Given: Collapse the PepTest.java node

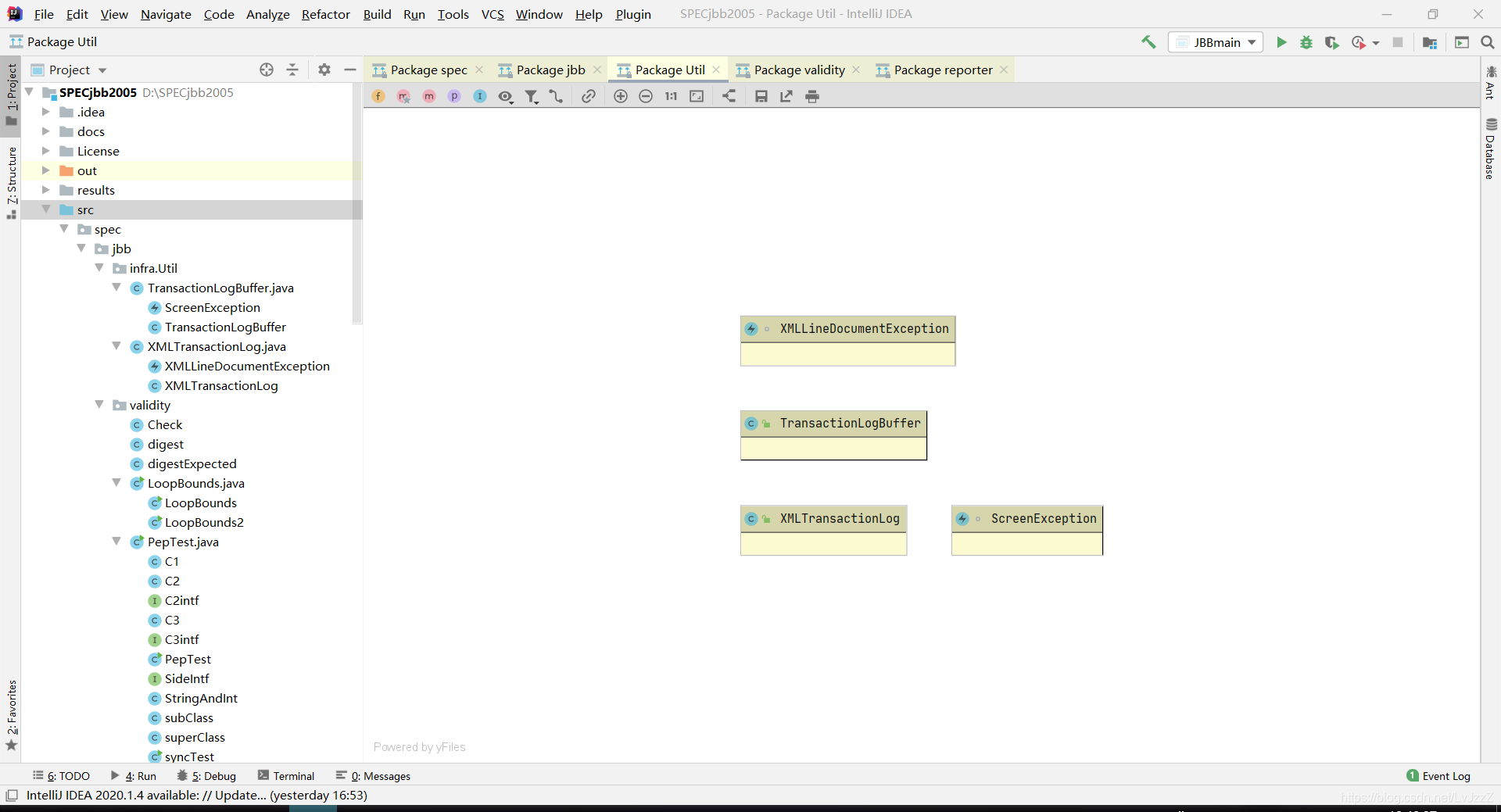Looking at the screenshot, I should [x=116, y=542].
